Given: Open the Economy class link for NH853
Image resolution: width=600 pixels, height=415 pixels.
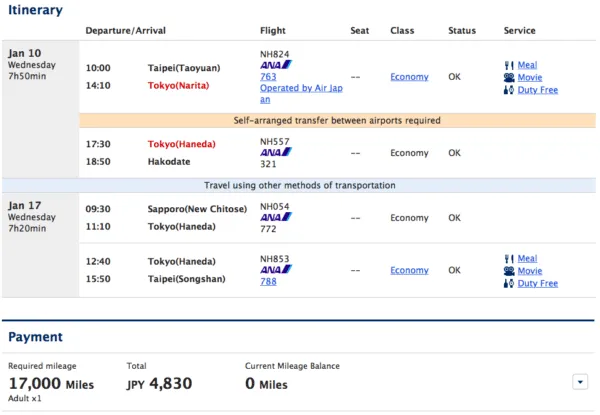Looking at the screenshot, I should pyautogui.click(x=409, y=270).
